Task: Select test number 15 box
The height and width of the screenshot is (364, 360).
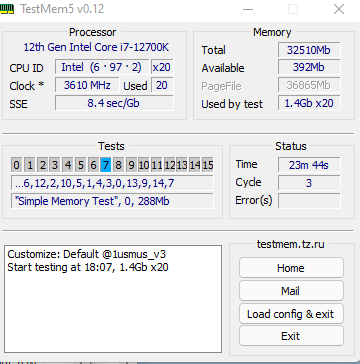Action: click(207, 165)
